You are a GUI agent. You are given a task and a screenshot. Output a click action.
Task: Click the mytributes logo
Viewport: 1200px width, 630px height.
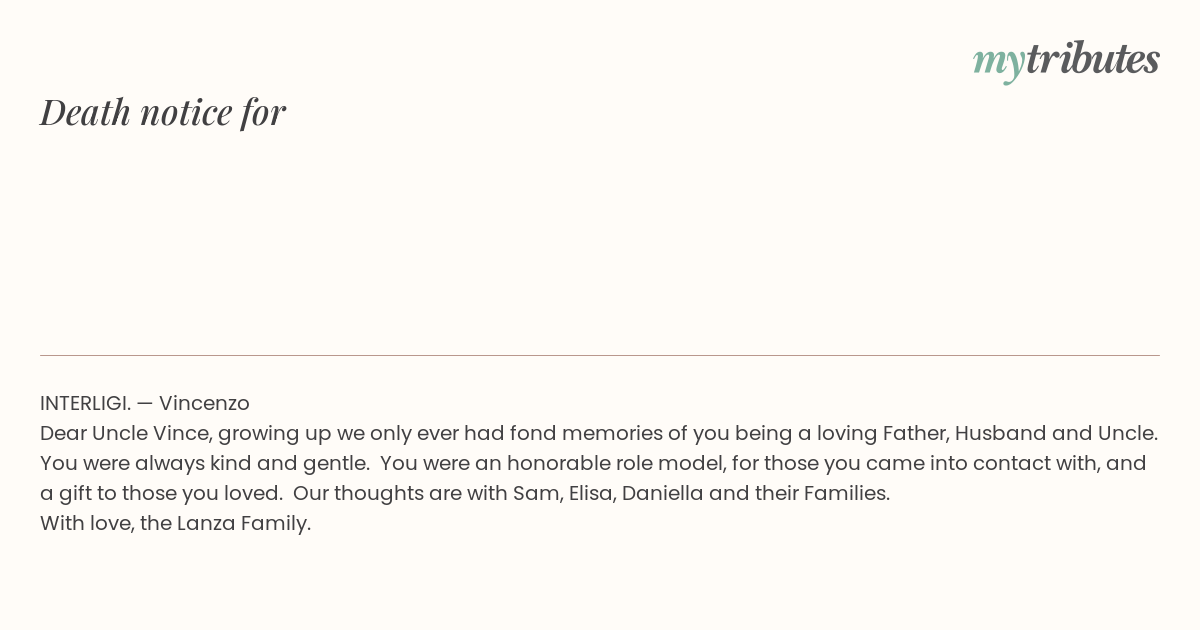pyautogui.click(x=1066, y=61)
